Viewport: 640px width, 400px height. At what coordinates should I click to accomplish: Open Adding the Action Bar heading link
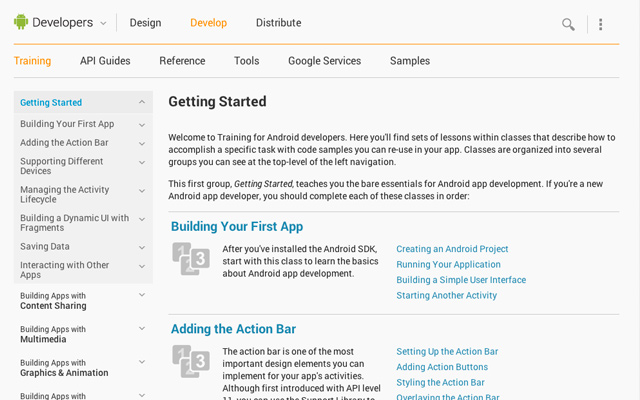pos(233,329)
